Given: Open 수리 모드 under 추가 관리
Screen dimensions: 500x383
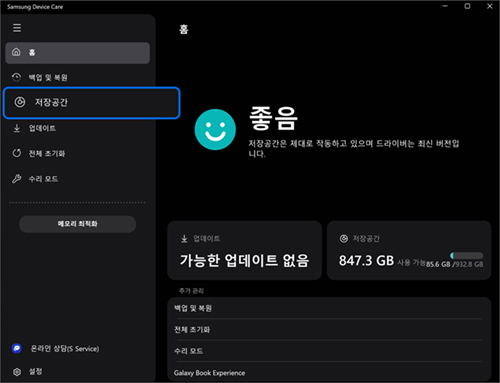Looking at the screenshot, I should 329,351.
